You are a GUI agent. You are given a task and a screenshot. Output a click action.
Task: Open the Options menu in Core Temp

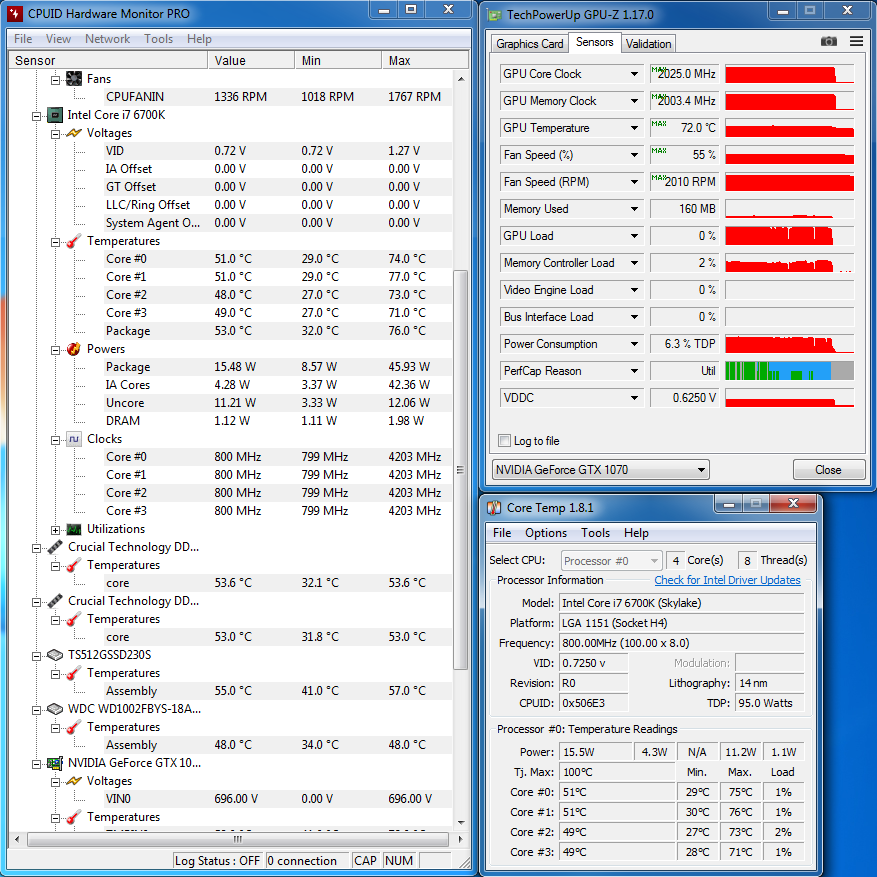pyautogui.click(x=545, y=533)
